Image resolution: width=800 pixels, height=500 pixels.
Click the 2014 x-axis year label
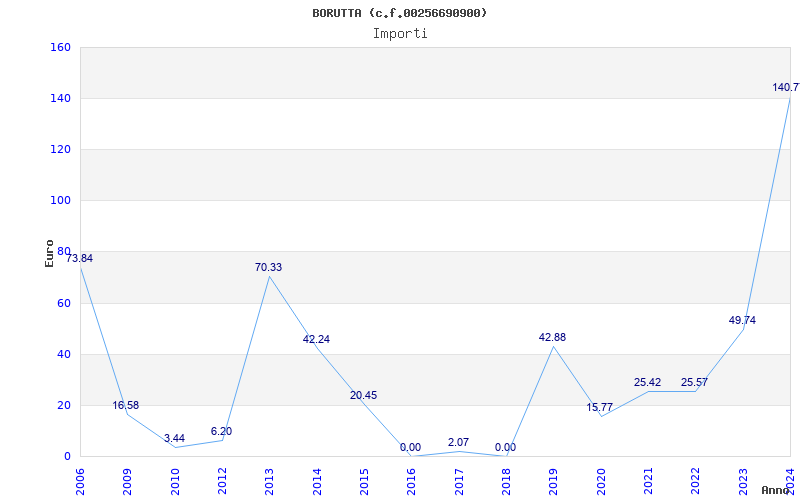[x=317, y=482]
